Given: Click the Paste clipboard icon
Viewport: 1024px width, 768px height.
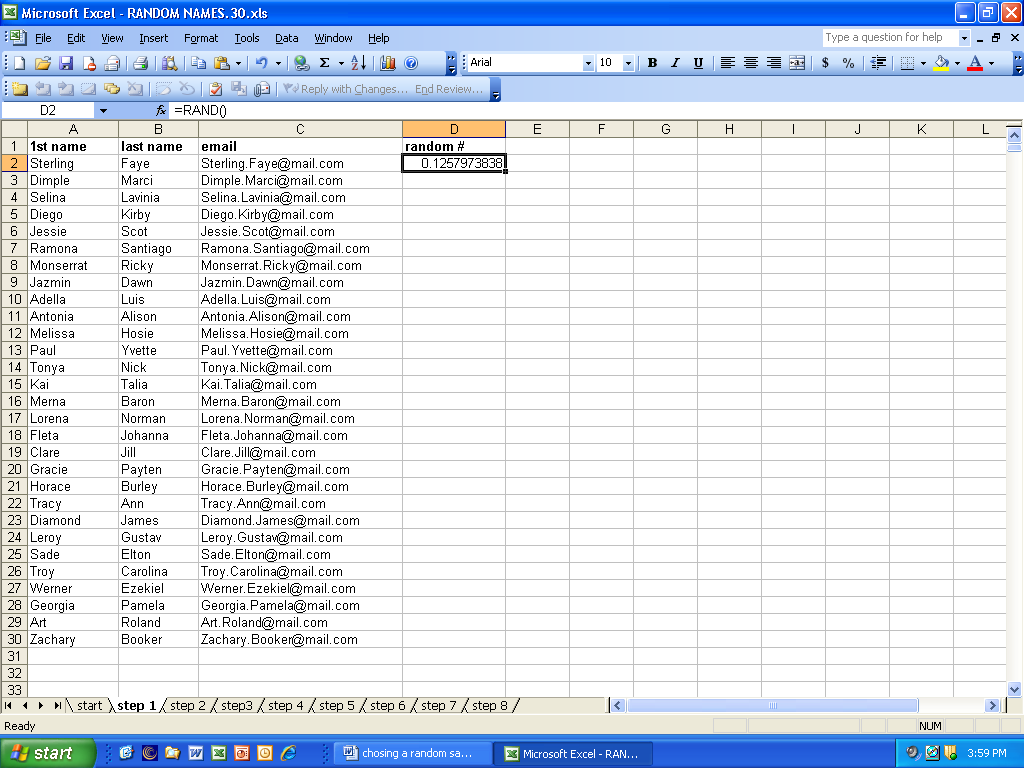Looking at the screenshot, I should 222,63.
